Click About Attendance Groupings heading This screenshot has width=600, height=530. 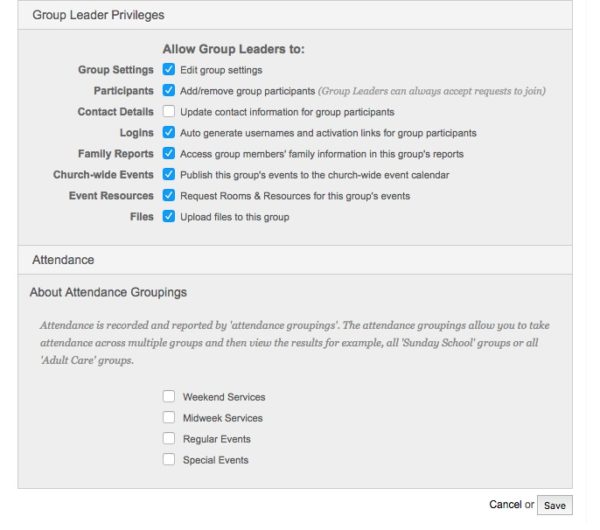(x=109, y=292)
